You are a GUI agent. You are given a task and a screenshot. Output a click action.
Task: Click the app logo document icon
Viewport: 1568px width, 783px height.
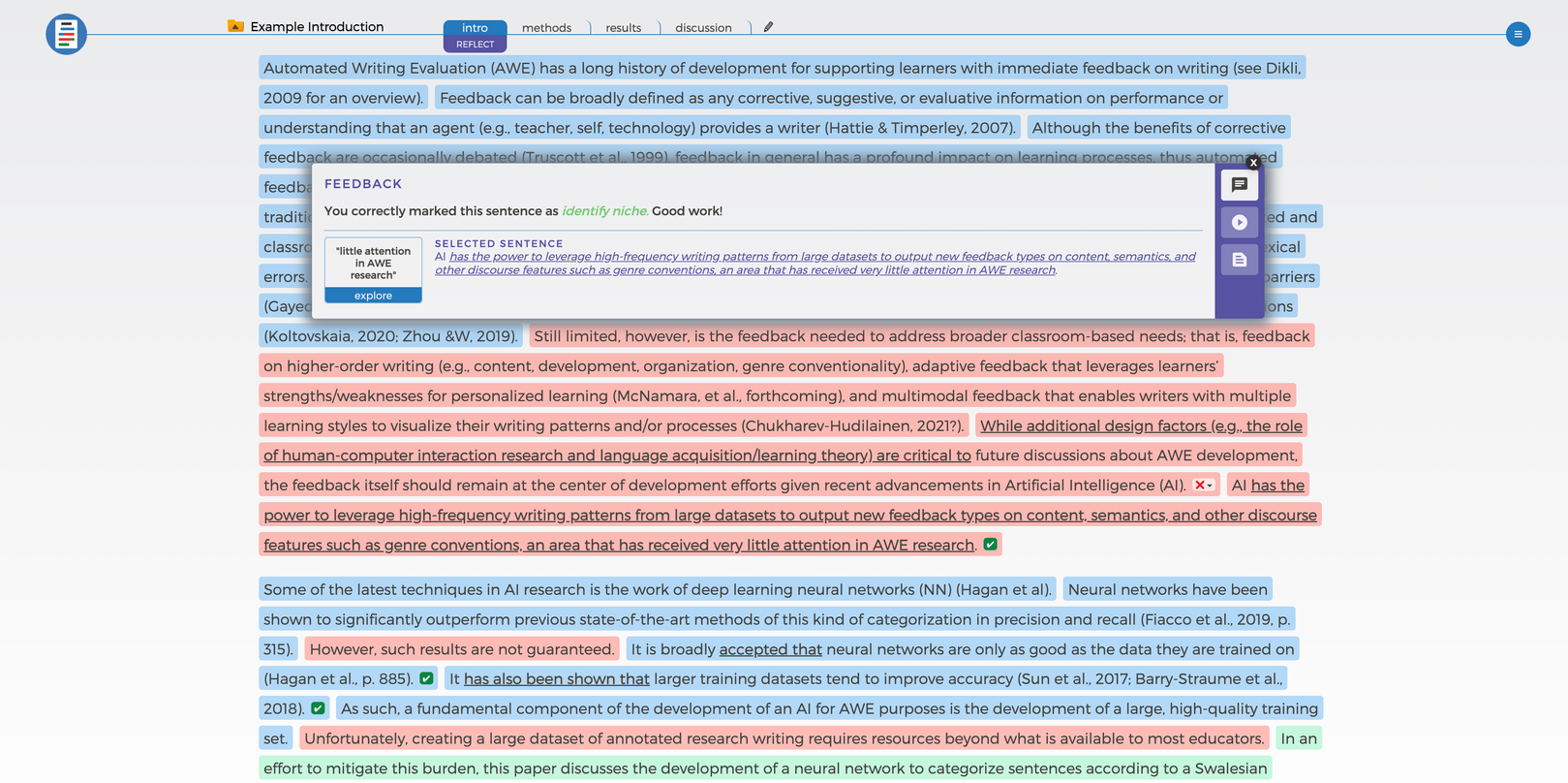[66, 34]
